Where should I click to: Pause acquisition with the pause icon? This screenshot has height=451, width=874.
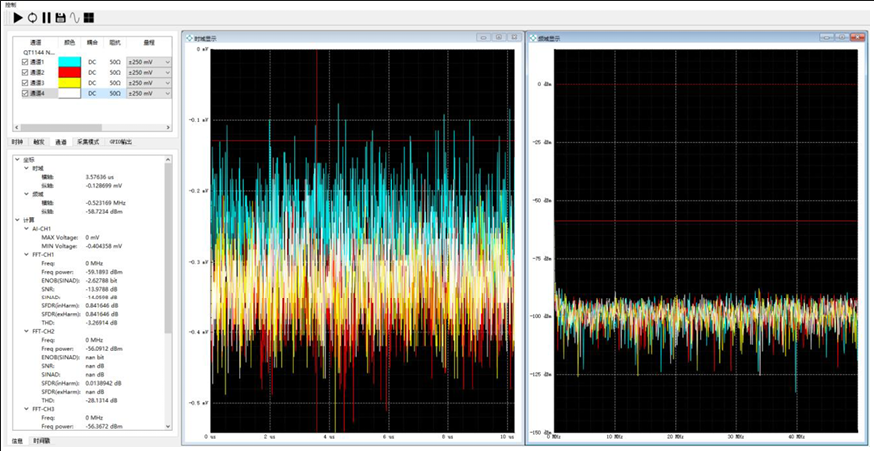(46, 18)
